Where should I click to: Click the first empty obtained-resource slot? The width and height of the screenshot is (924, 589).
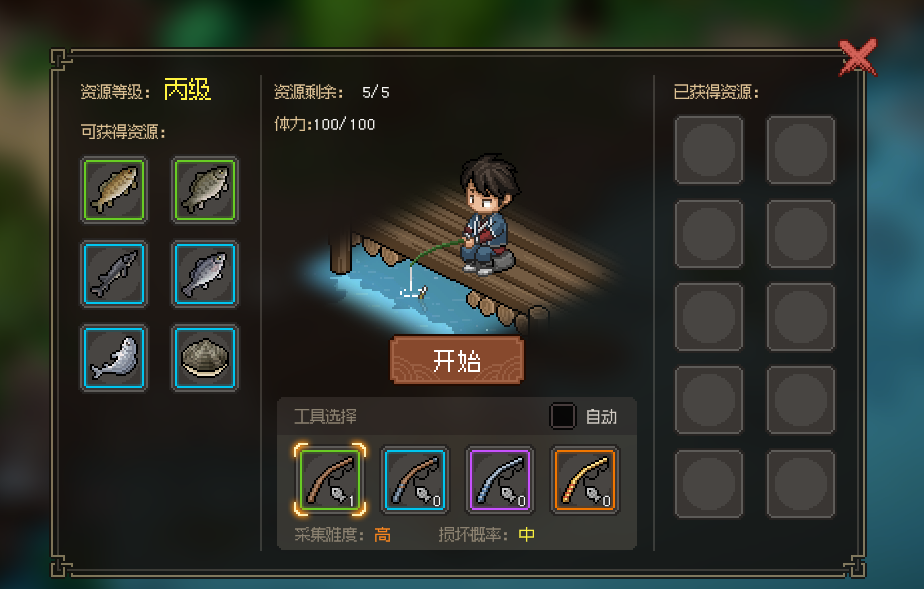(x=709, y=150)
